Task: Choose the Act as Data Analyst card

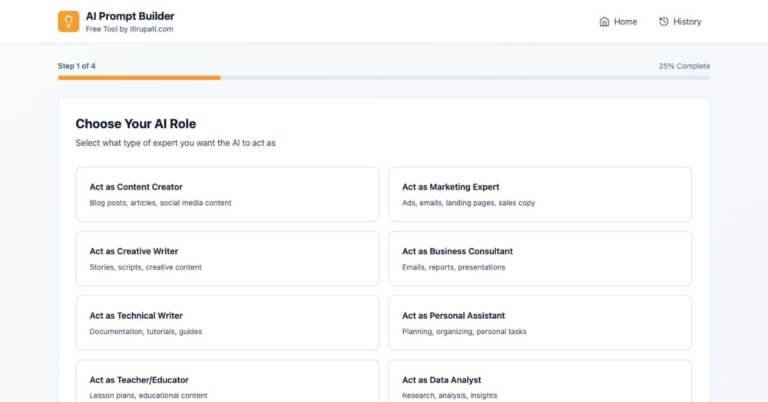Action: tap(540, 381)
